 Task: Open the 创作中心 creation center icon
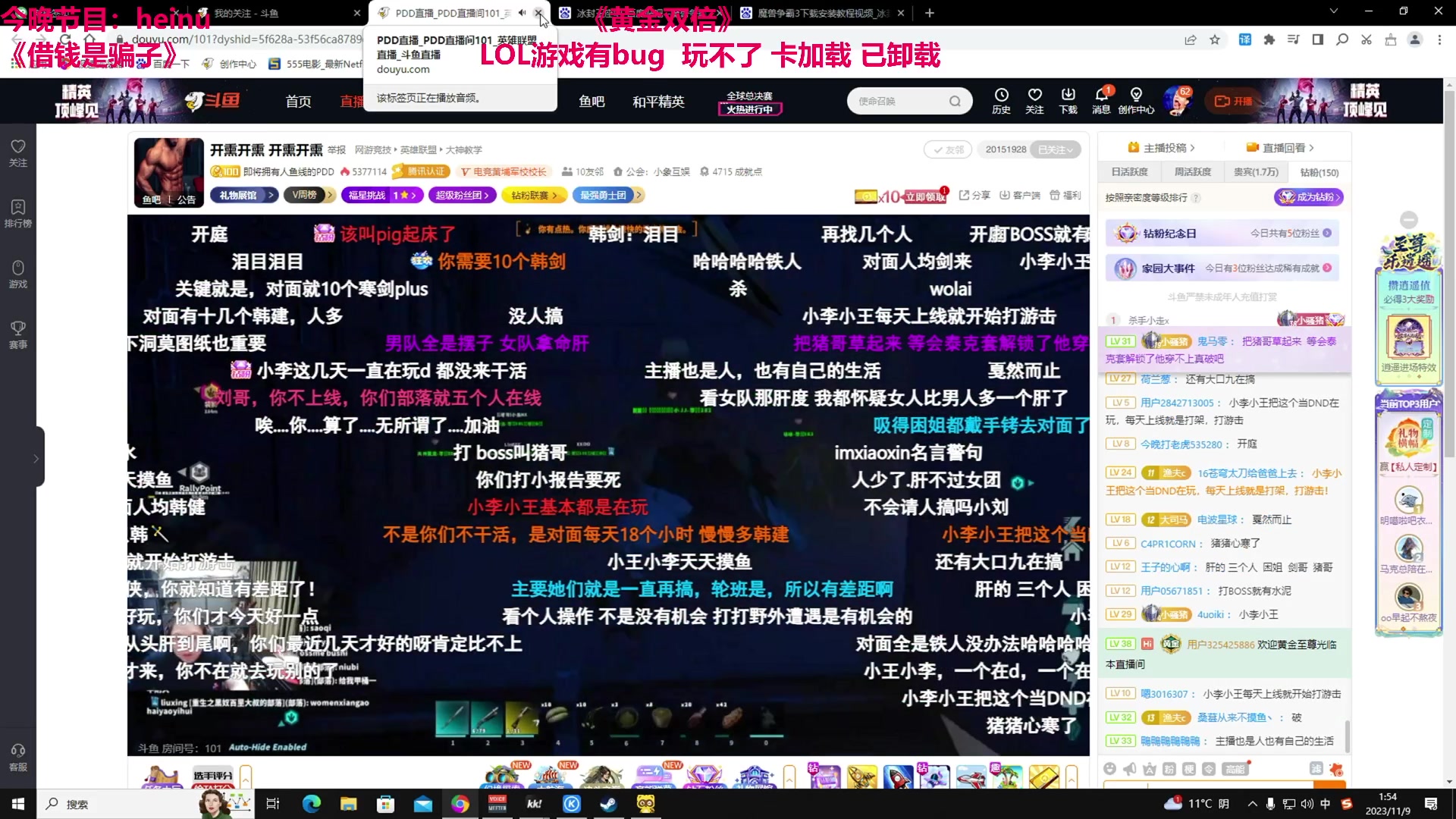(1135, 101)
